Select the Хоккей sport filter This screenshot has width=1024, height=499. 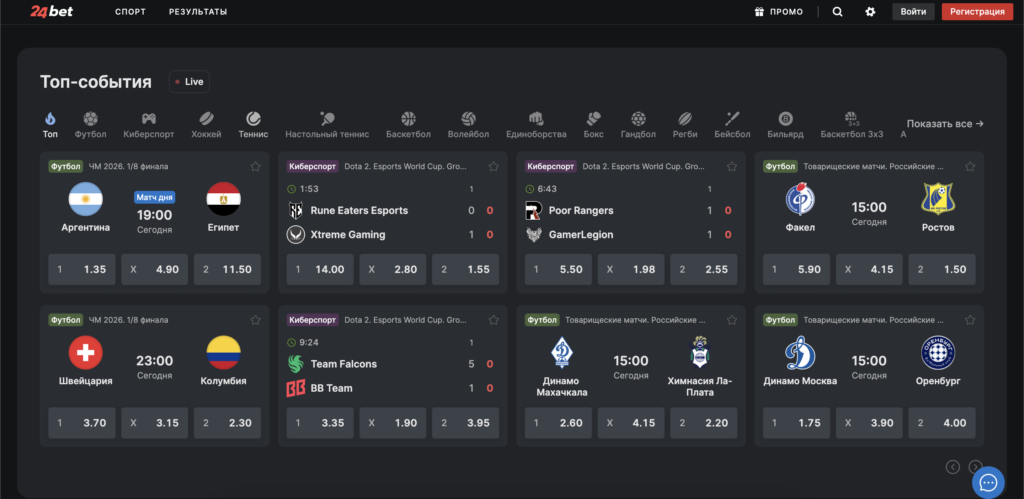point(206,125)
